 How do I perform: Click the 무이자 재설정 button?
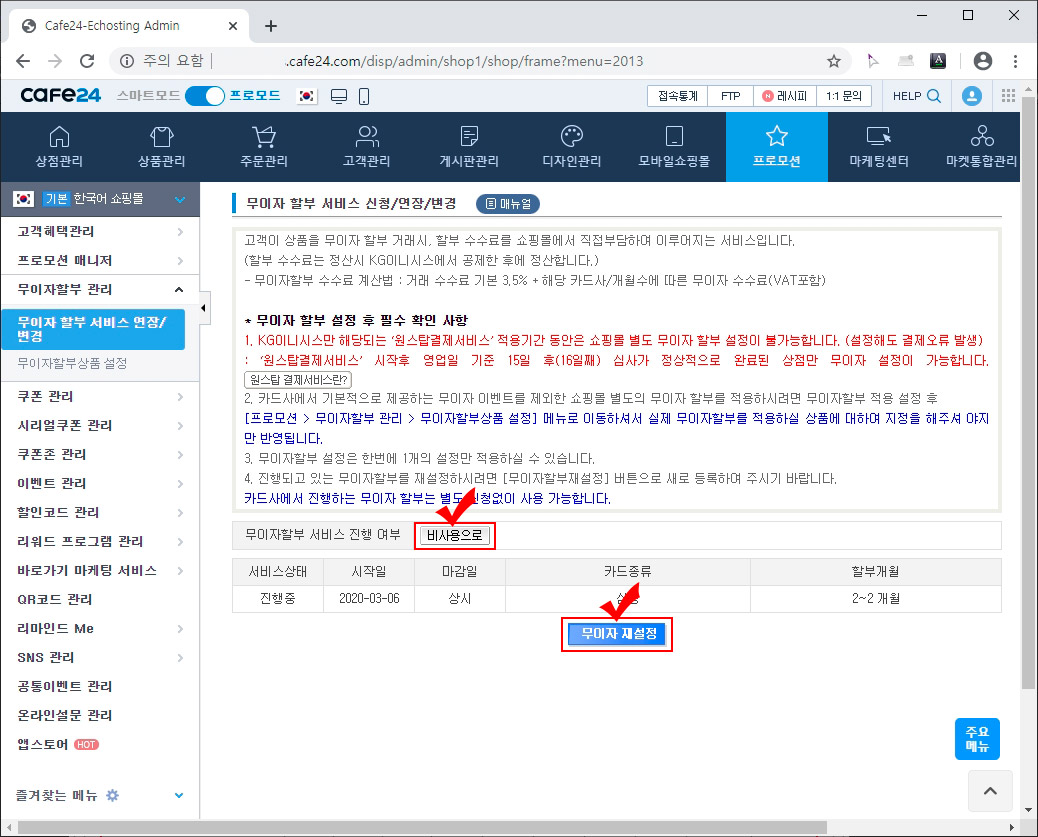click(x=618, y=634)
